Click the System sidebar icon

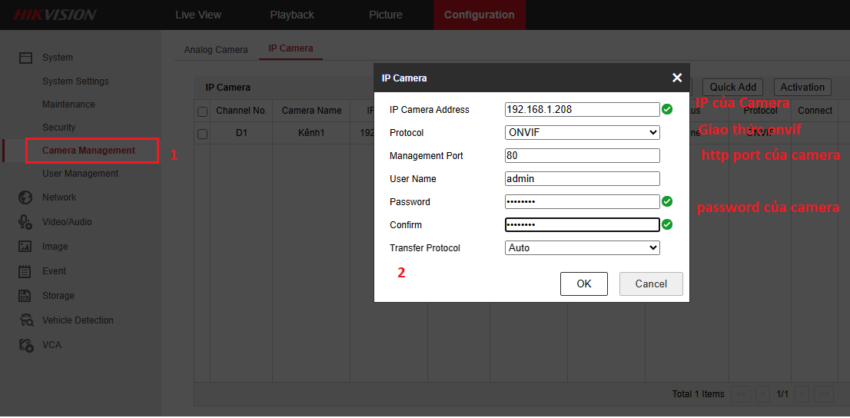(25, 58)
